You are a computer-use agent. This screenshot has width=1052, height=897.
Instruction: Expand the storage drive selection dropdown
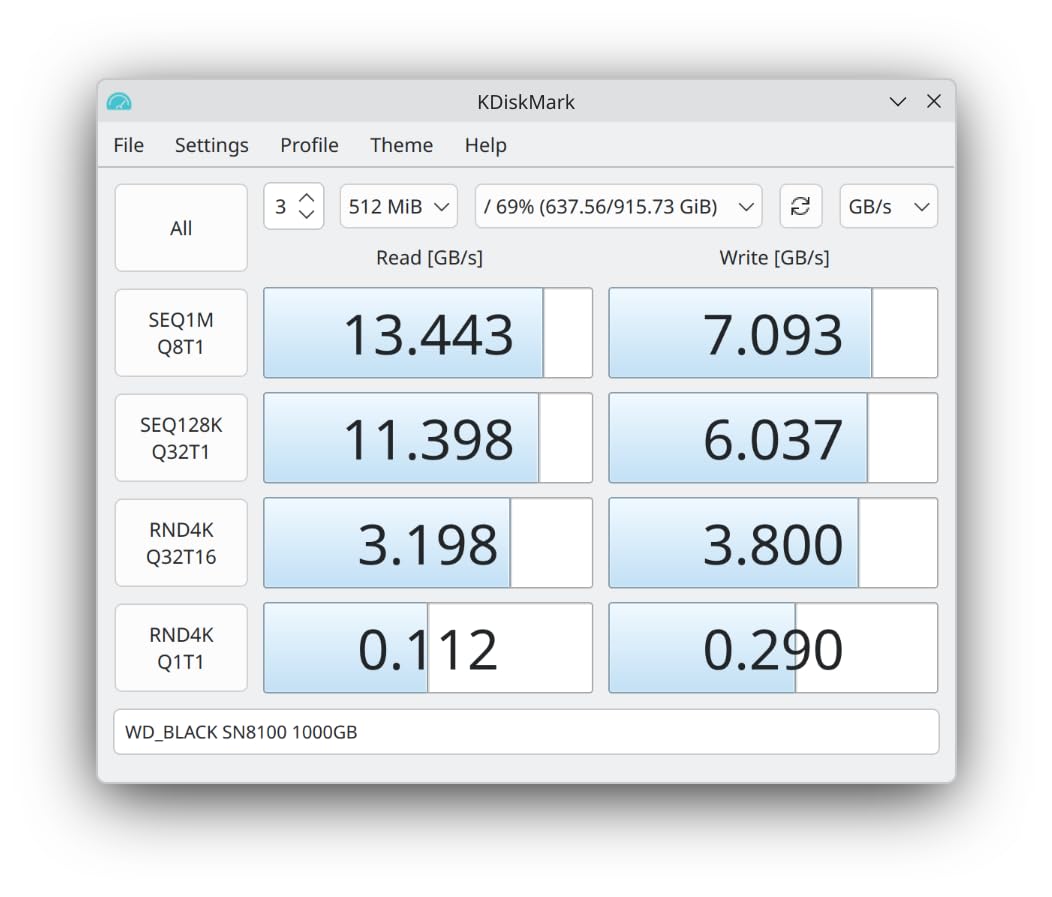coord(618,207)
